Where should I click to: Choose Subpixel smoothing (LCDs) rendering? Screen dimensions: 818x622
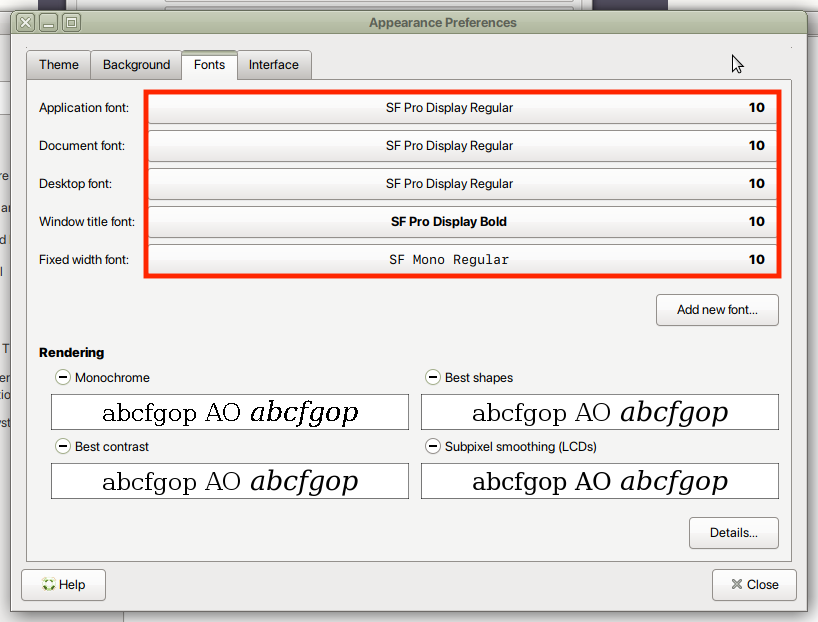point(433,446)
